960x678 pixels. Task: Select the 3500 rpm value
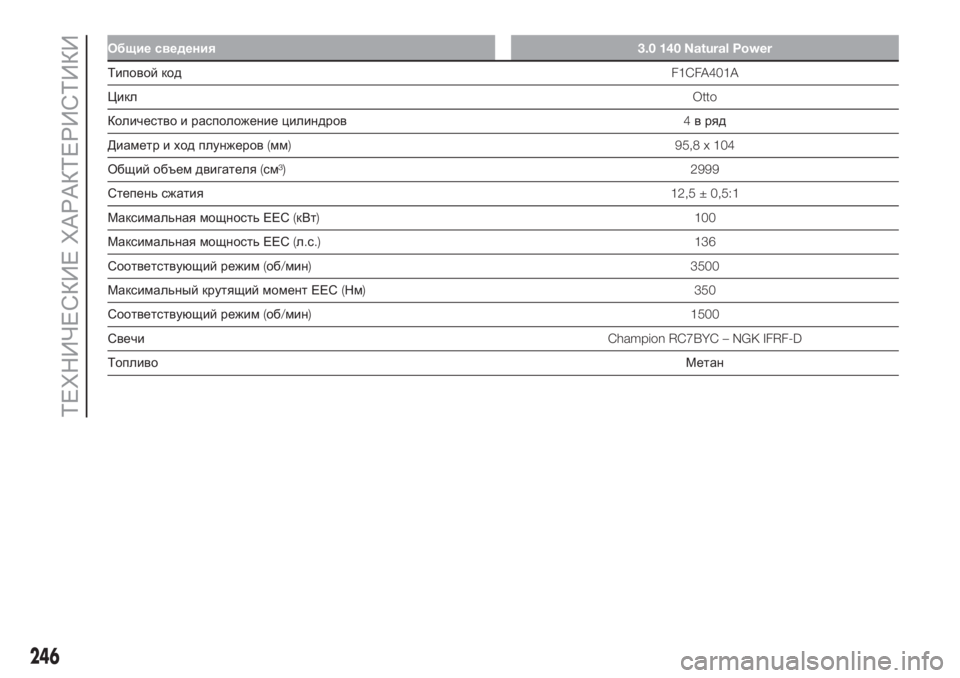click(705, 266)
